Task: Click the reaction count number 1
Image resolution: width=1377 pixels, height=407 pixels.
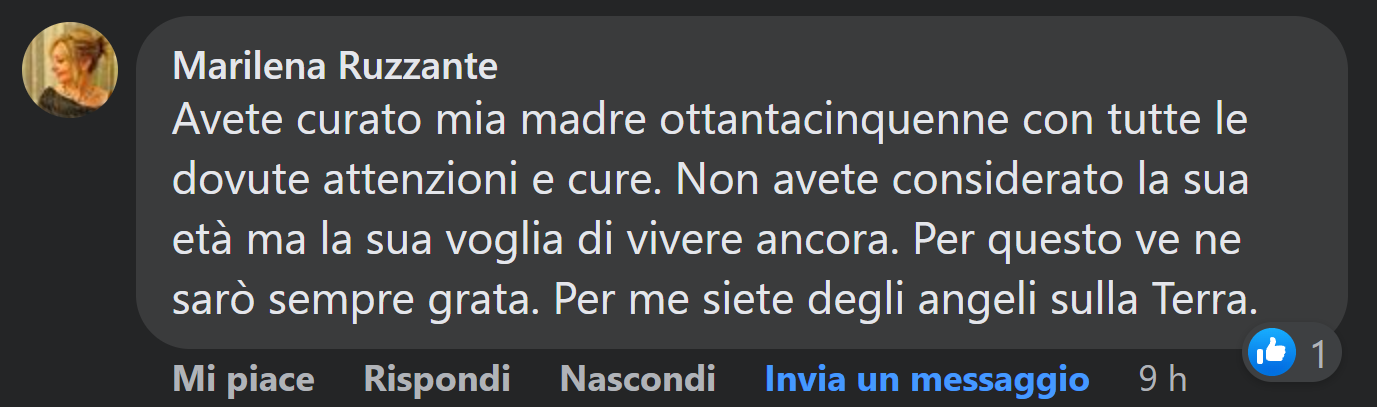Action: tap(1318, 352)
